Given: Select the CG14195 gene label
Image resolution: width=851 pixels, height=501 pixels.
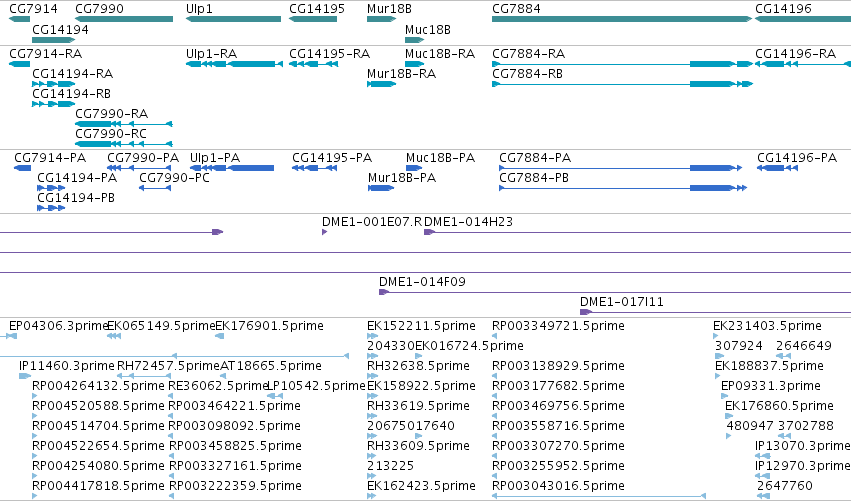Looking at the screenshot, I should pyautogui.click(x=317, y=9).
